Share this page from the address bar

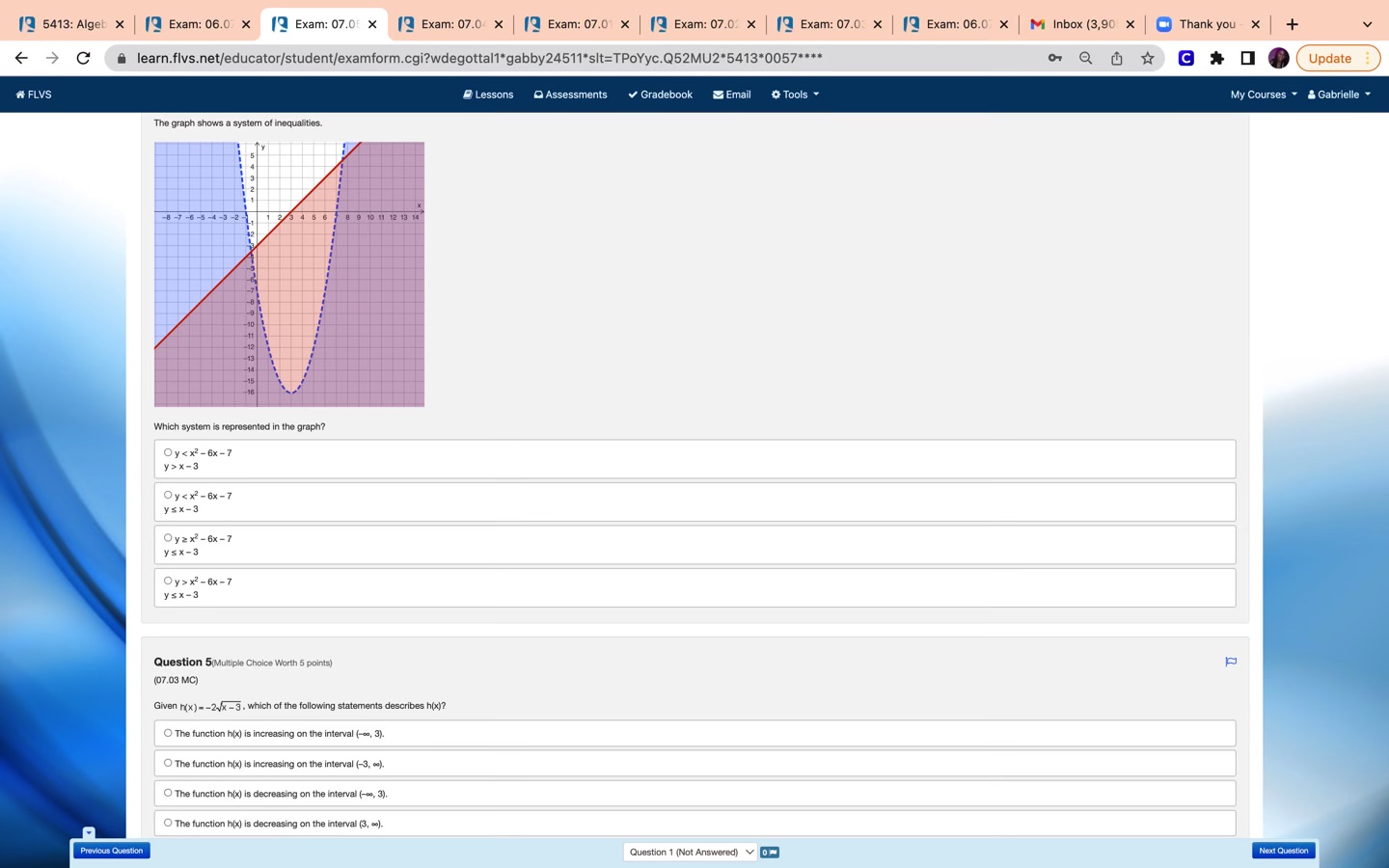pyautogui.click(x=1117, y=58)
